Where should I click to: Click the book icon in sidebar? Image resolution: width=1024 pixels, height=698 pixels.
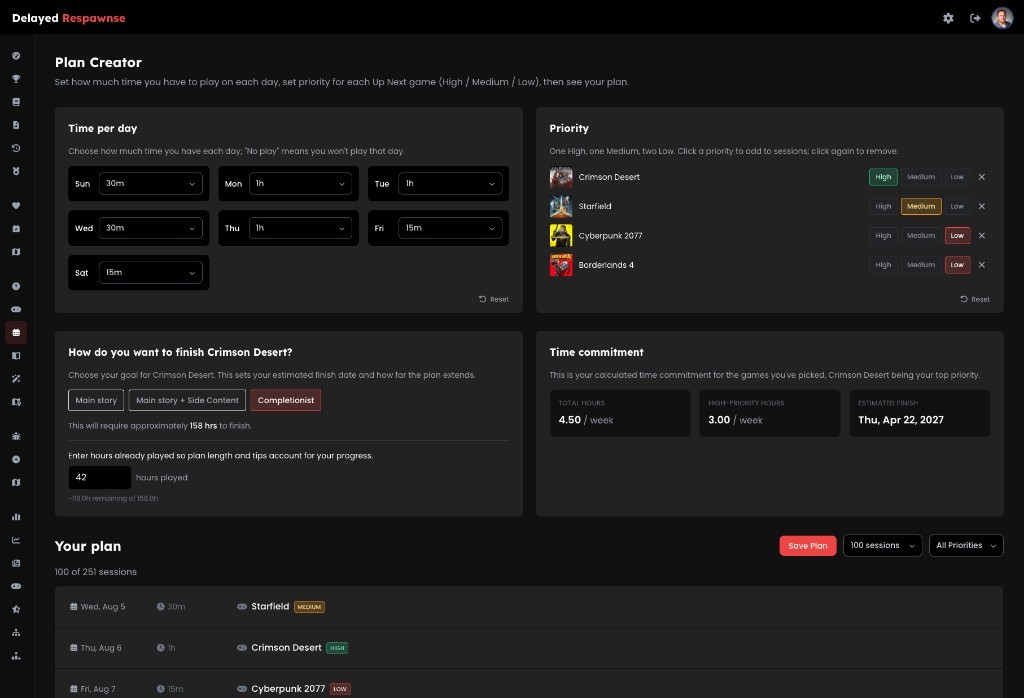coord(16,102)
